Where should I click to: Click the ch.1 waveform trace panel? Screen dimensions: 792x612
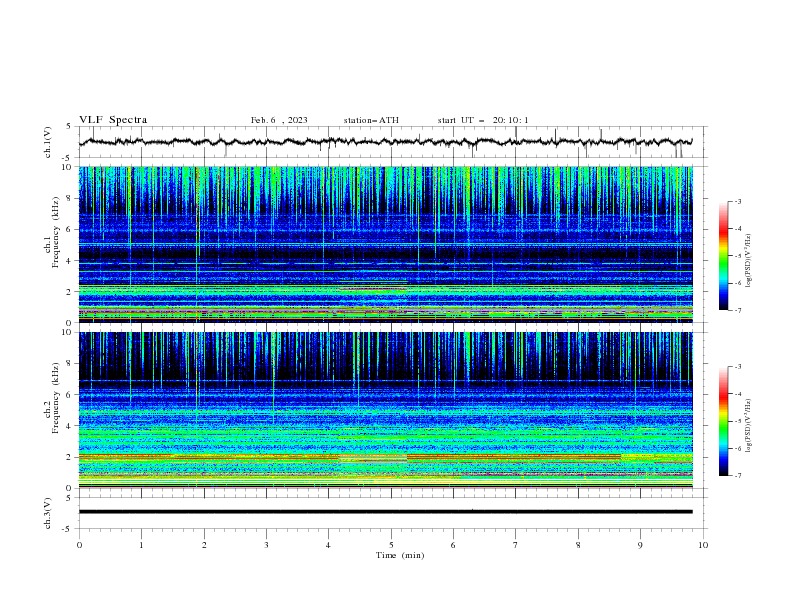point(393,142)
